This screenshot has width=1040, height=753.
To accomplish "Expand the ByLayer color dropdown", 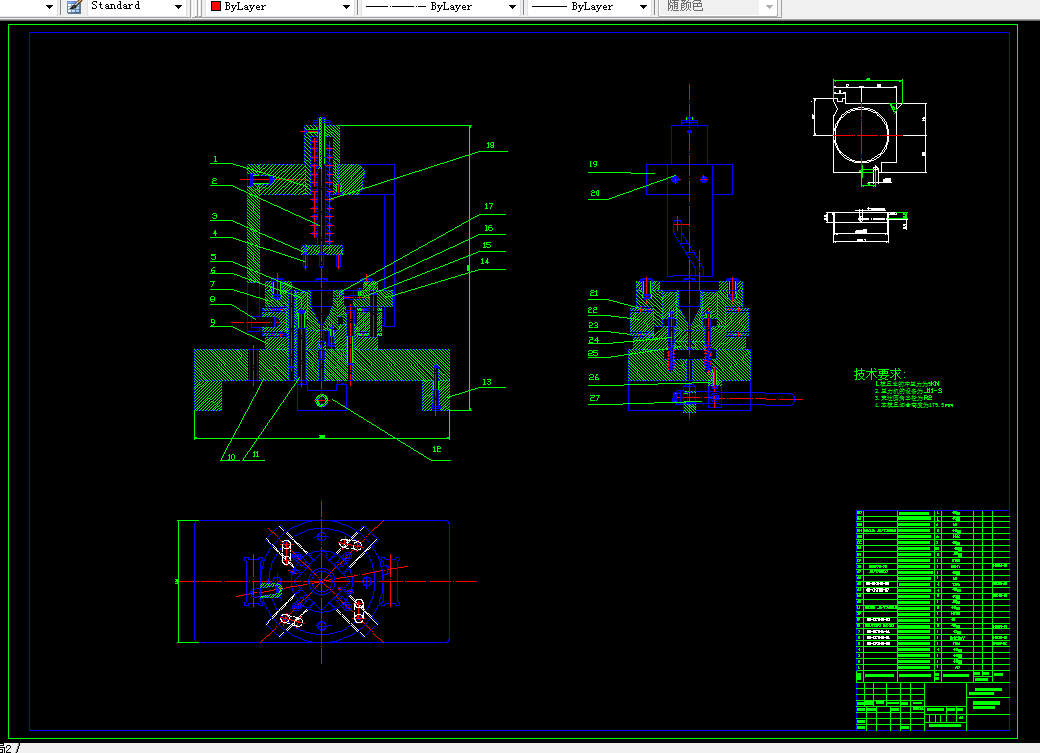I will 346,7.
